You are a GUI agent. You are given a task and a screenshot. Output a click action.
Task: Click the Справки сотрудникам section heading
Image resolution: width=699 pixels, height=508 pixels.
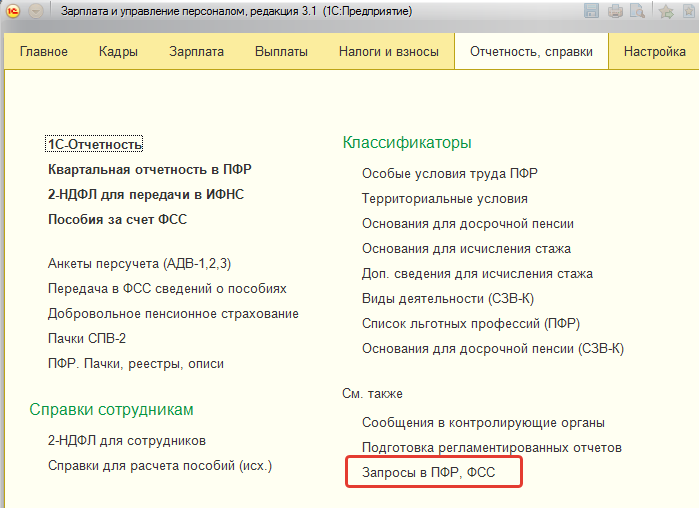111,410
